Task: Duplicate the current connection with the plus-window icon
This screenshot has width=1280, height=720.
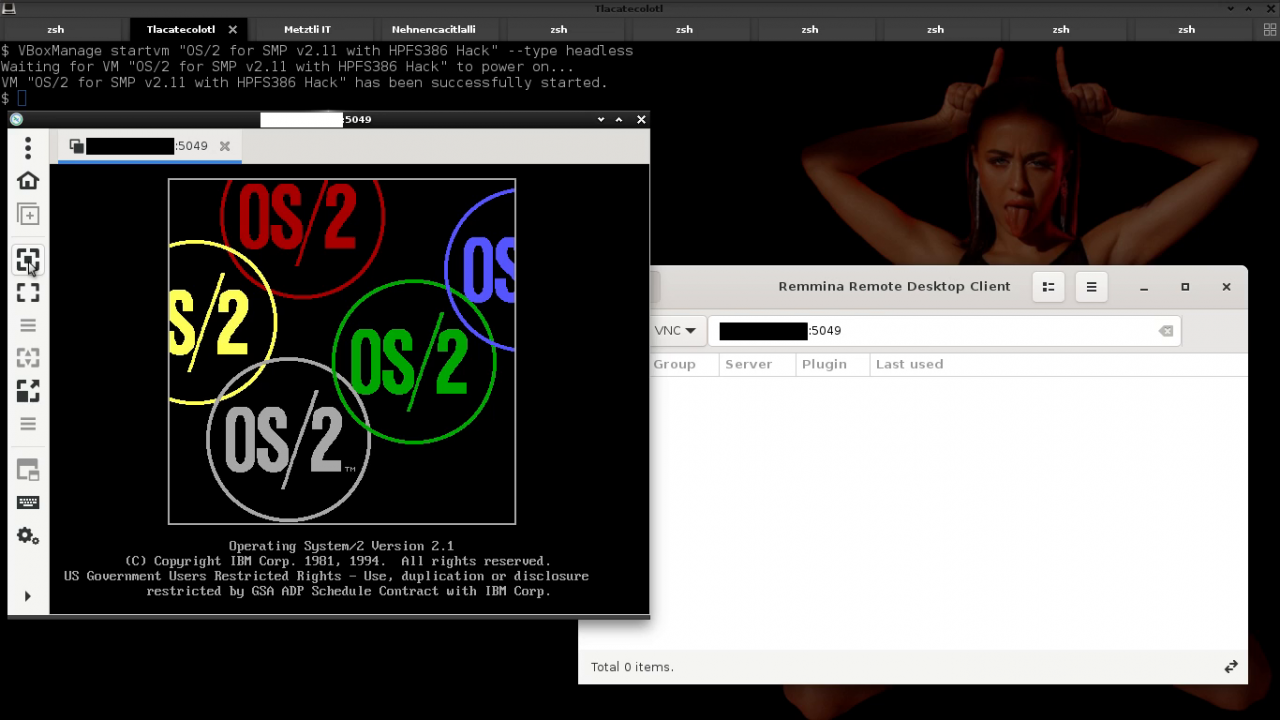Action: coord(28,214)
